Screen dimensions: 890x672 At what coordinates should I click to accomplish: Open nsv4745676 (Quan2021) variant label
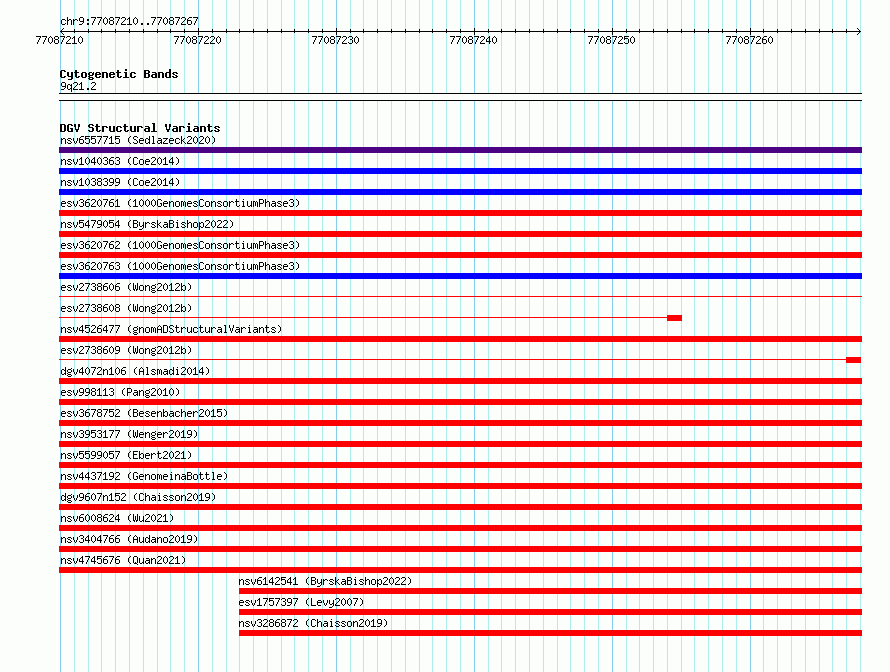pos(123,560)
